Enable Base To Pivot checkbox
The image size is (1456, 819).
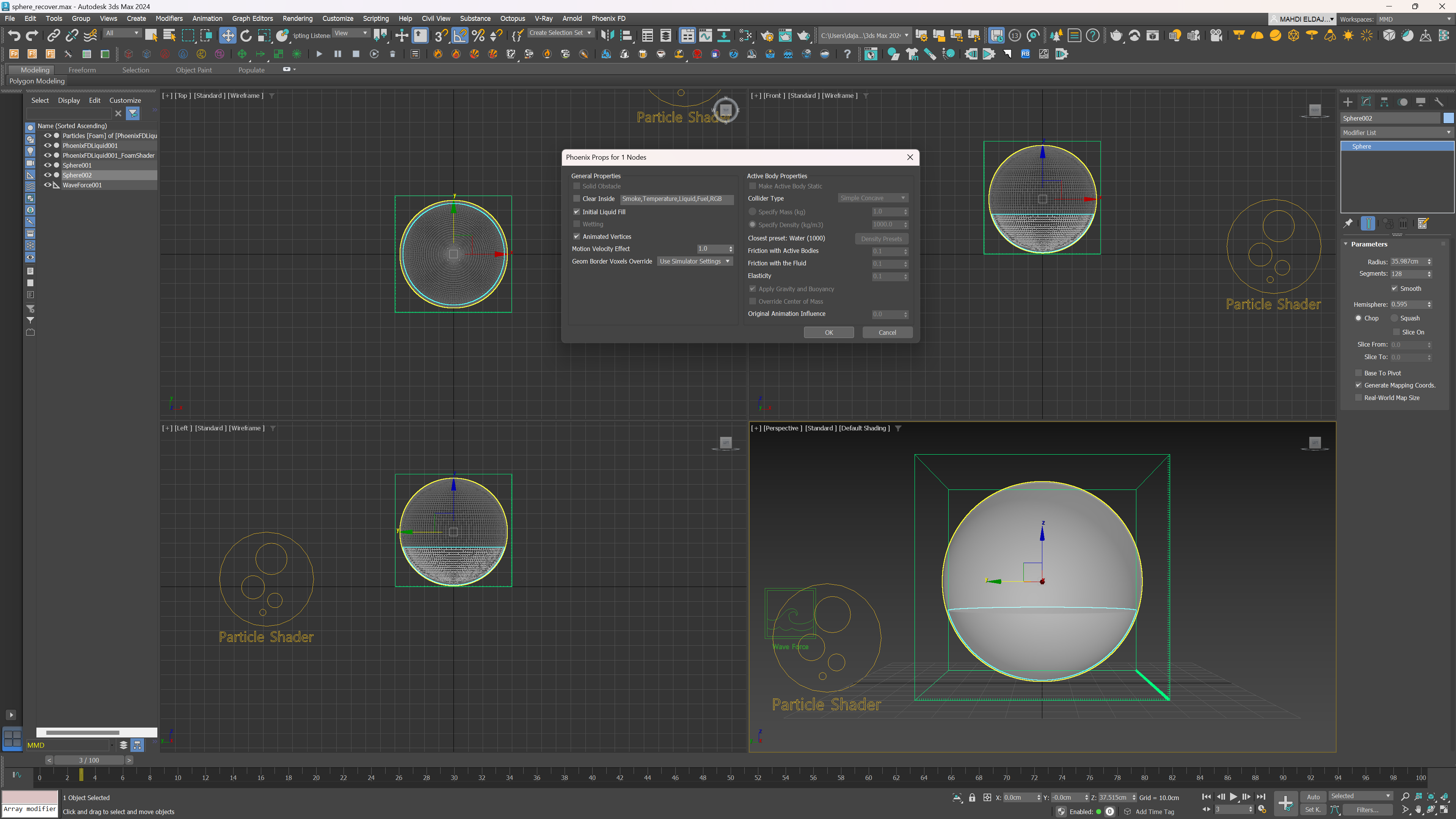(1358, 373)
